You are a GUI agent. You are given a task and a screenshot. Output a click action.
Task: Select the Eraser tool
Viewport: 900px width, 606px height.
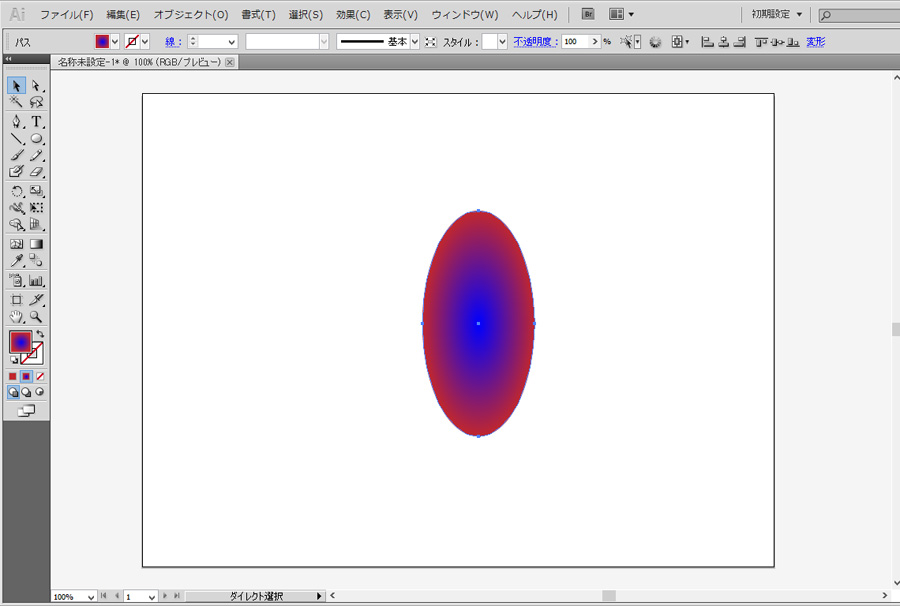(x=36, y=172)
